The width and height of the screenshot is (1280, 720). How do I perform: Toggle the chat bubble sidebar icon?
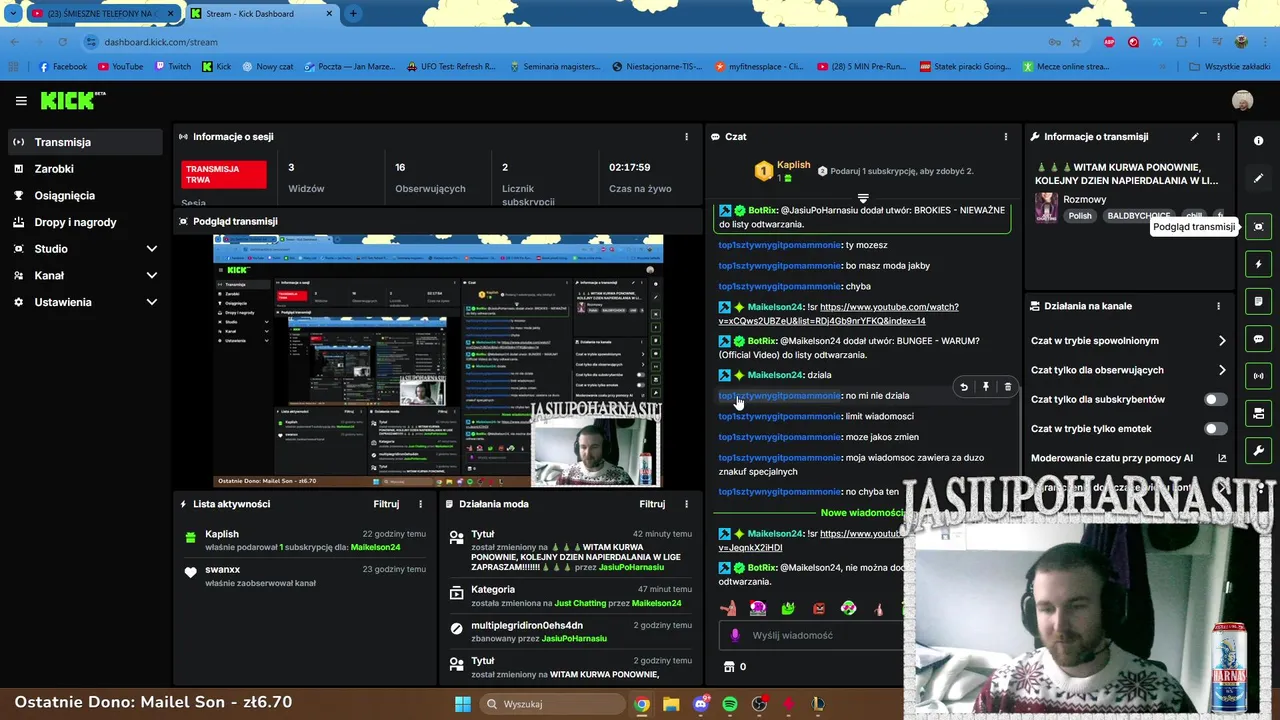(x=1259, y=339)
